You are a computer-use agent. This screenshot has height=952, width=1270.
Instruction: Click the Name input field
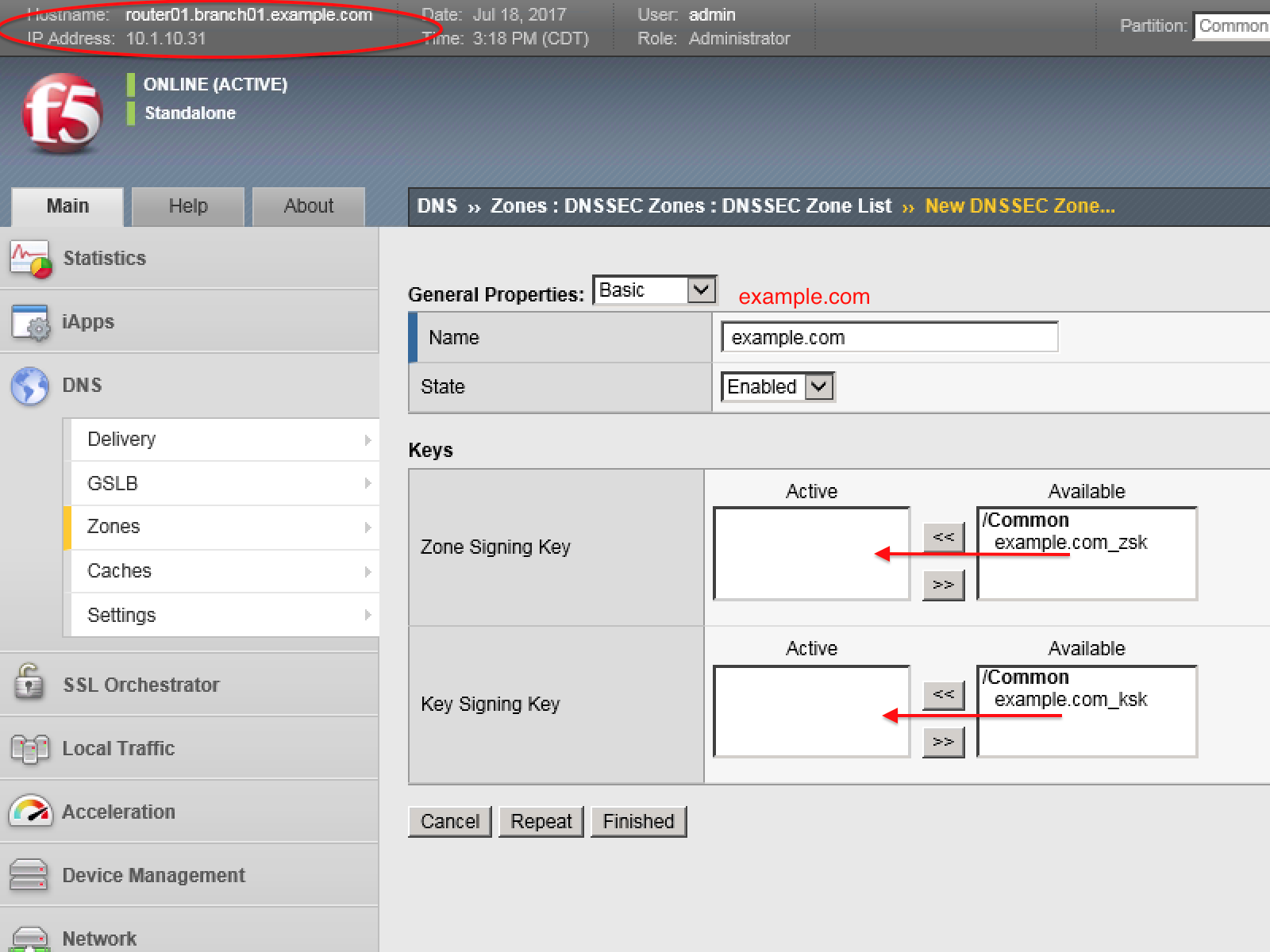pos(890,337)
